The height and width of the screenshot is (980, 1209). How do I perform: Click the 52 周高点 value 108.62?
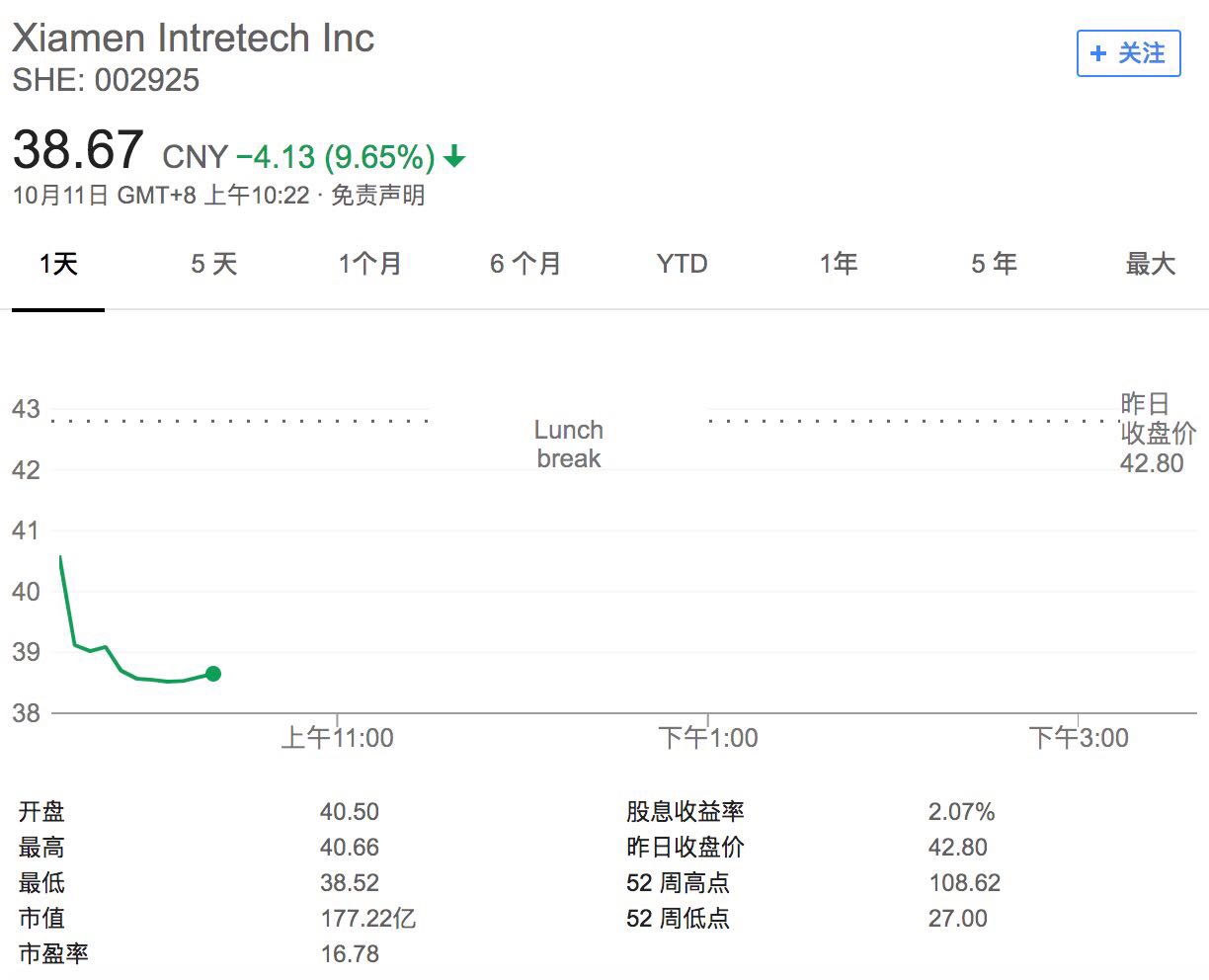tap(964, 883)
